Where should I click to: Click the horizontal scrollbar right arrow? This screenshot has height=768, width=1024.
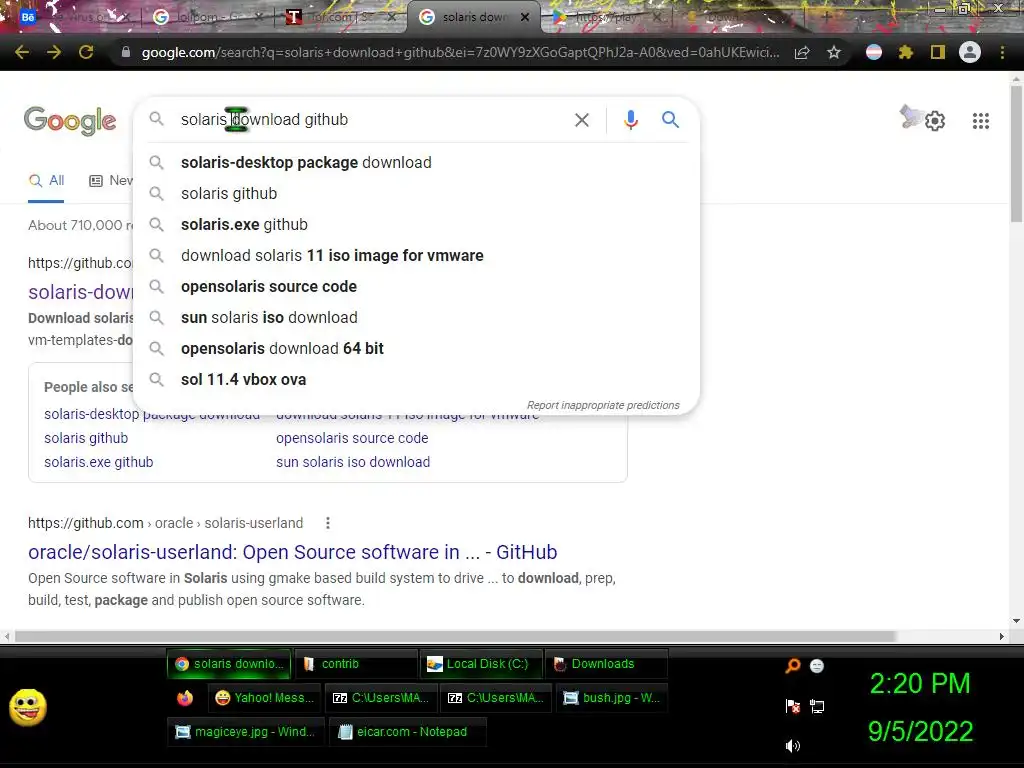pyautogui.click(x=1002, y=636)
